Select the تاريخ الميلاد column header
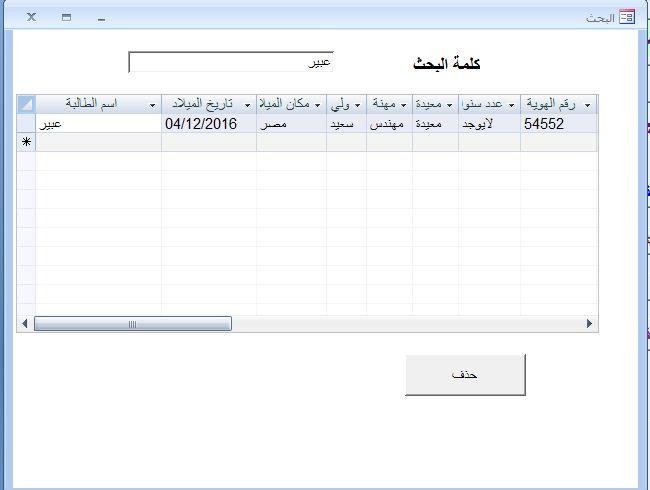Viewport: 650px width, 490px height. coord(209,104)
